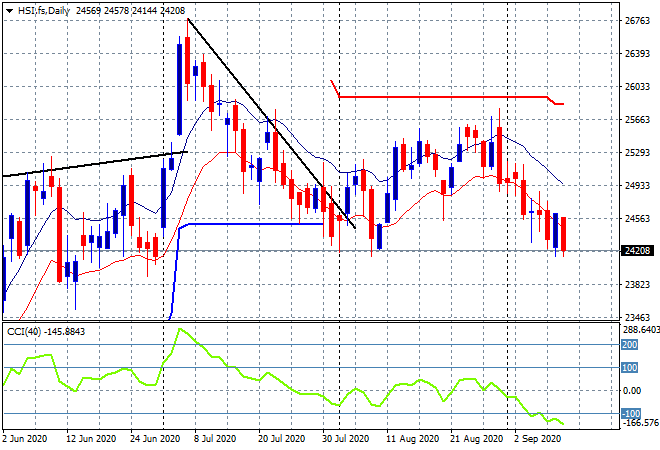Click date label 30 Jul 2020

[x=346, y=439]
